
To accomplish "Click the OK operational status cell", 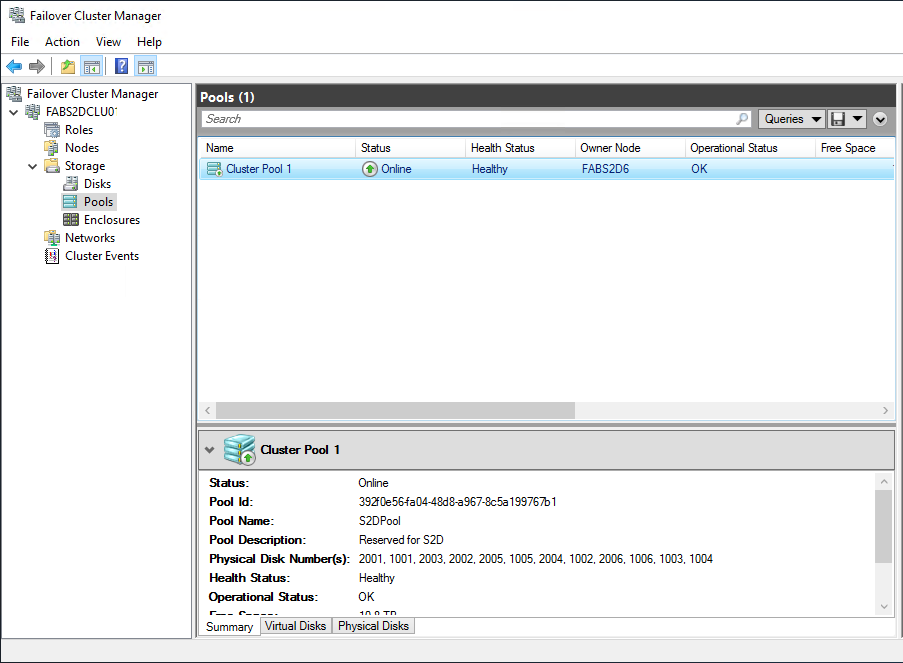I will coord(699,169).
